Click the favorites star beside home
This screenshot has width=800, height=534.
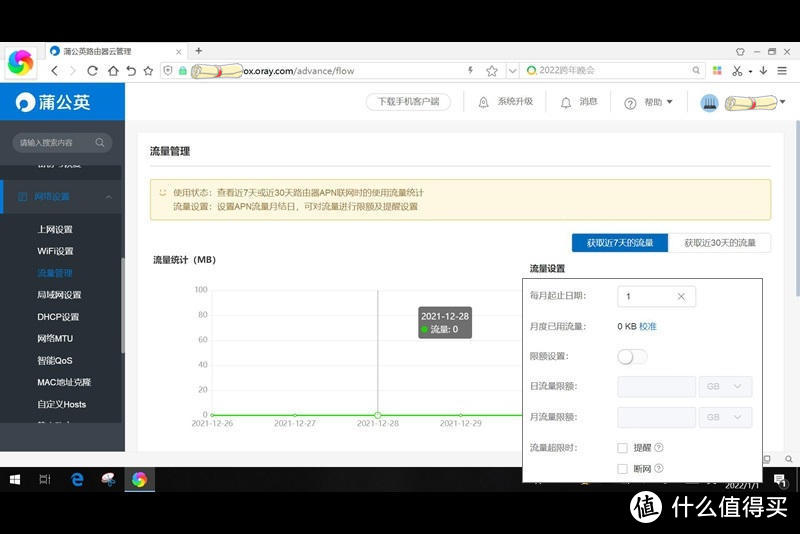[x=148, y=71]
